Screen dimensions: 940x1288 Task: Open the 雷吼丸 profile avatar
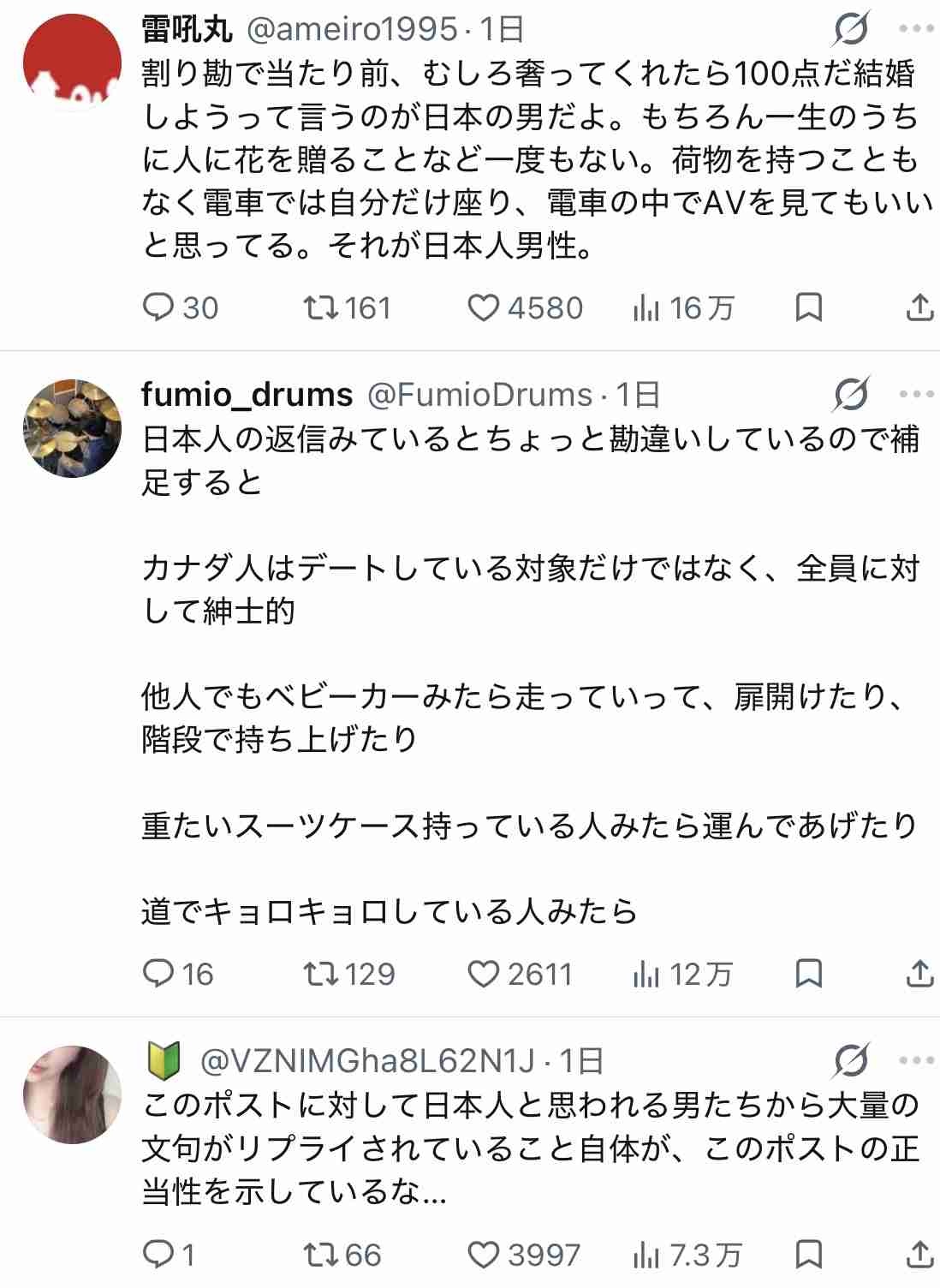[x=72, y=63]
